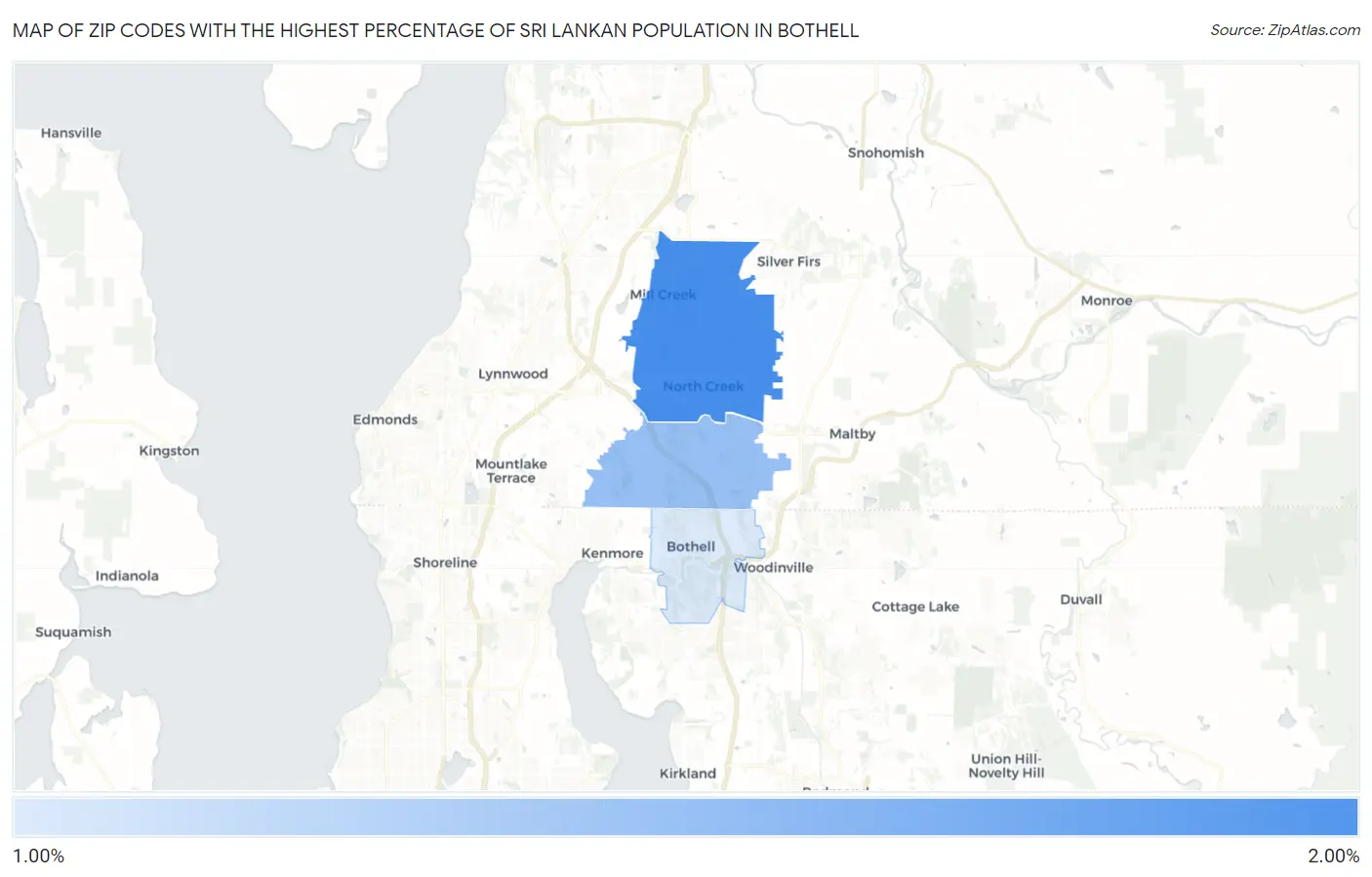Image resolution: width=1372 pixels, height=877 pixels.
Task: Click the Silver Firs map label
Action: 788,261
